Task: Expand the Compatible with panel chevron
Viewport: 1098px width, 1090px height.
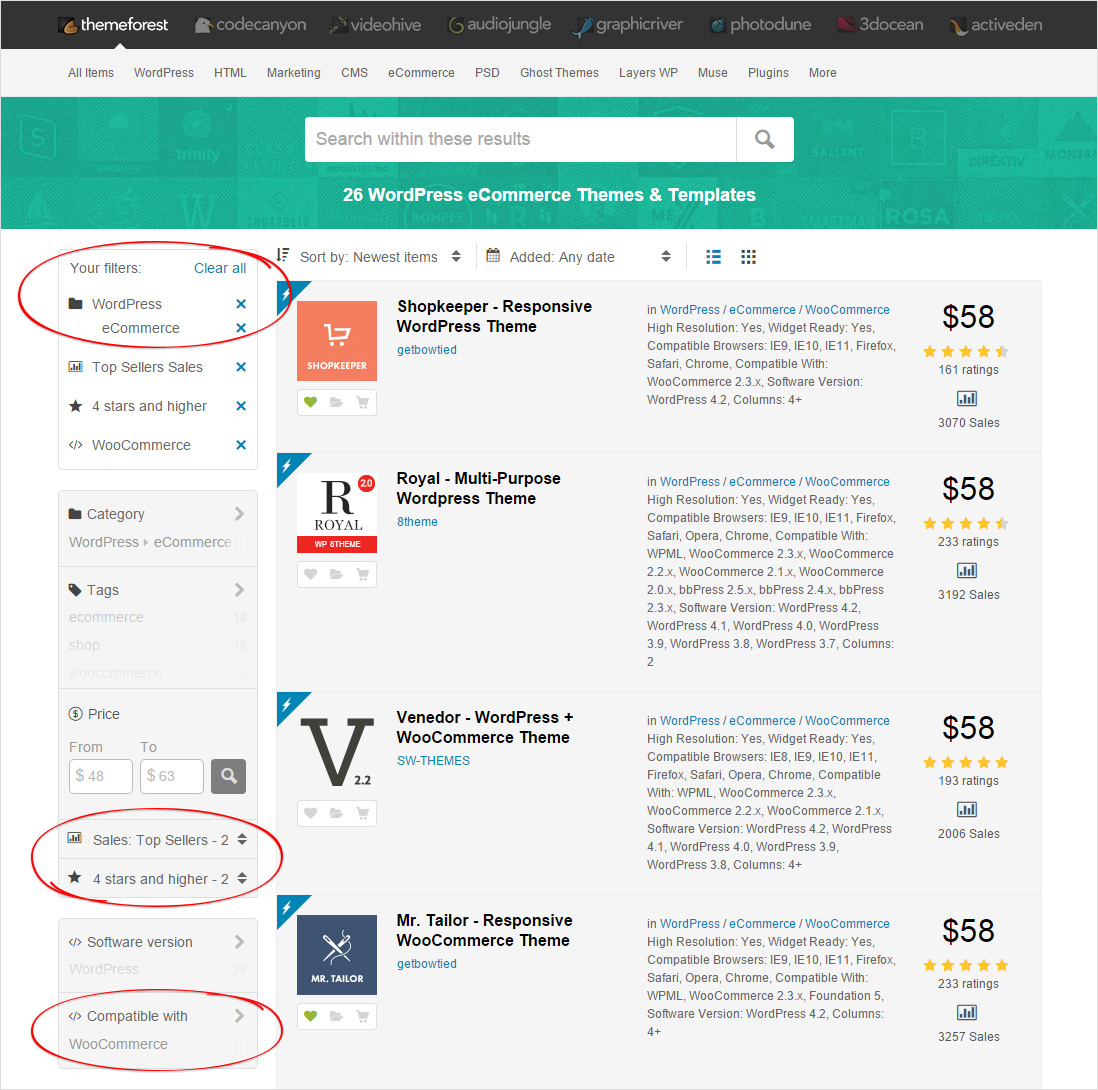Action: (x=239, y=1016)
